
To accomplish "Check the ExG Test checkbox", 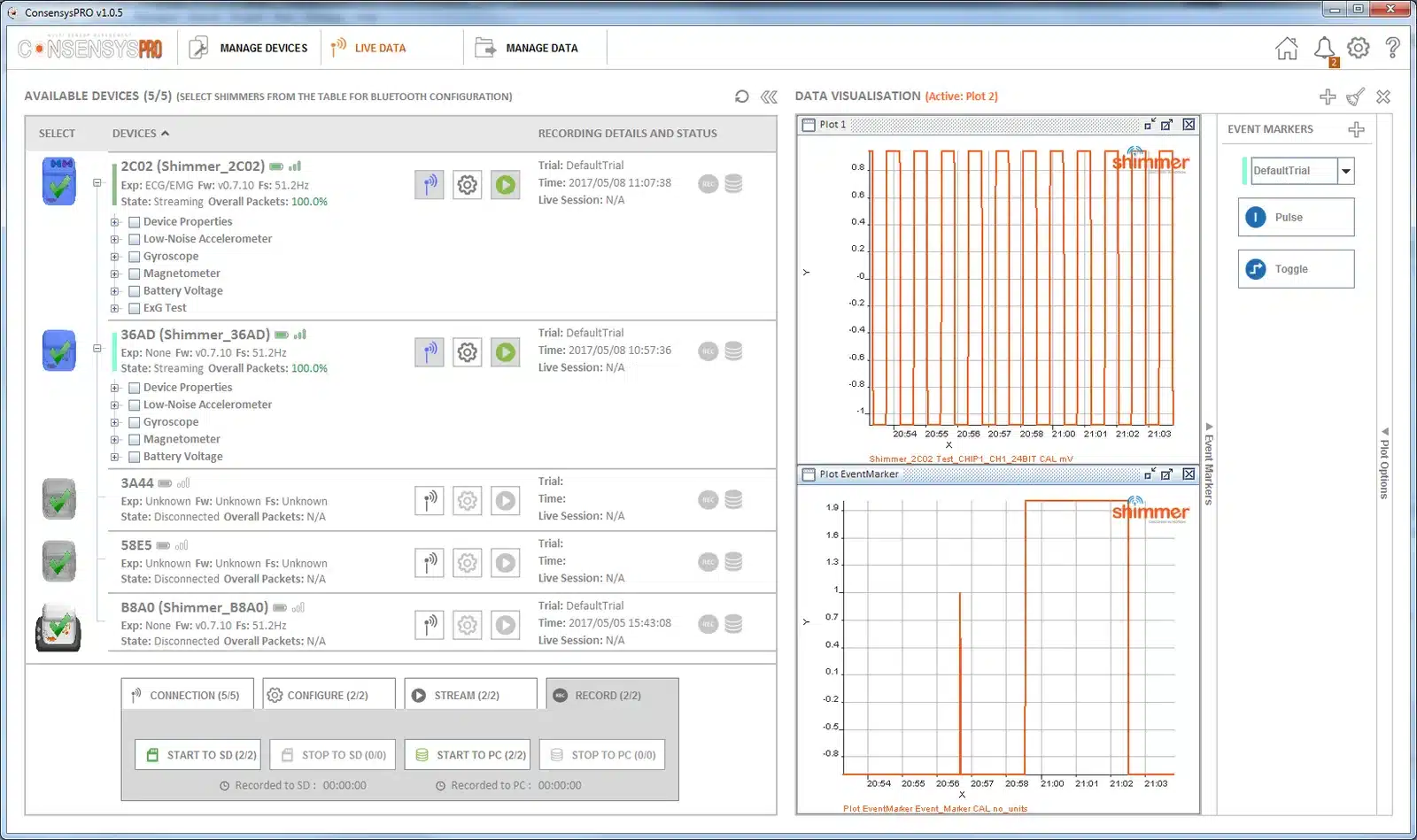I will [135, 308].
